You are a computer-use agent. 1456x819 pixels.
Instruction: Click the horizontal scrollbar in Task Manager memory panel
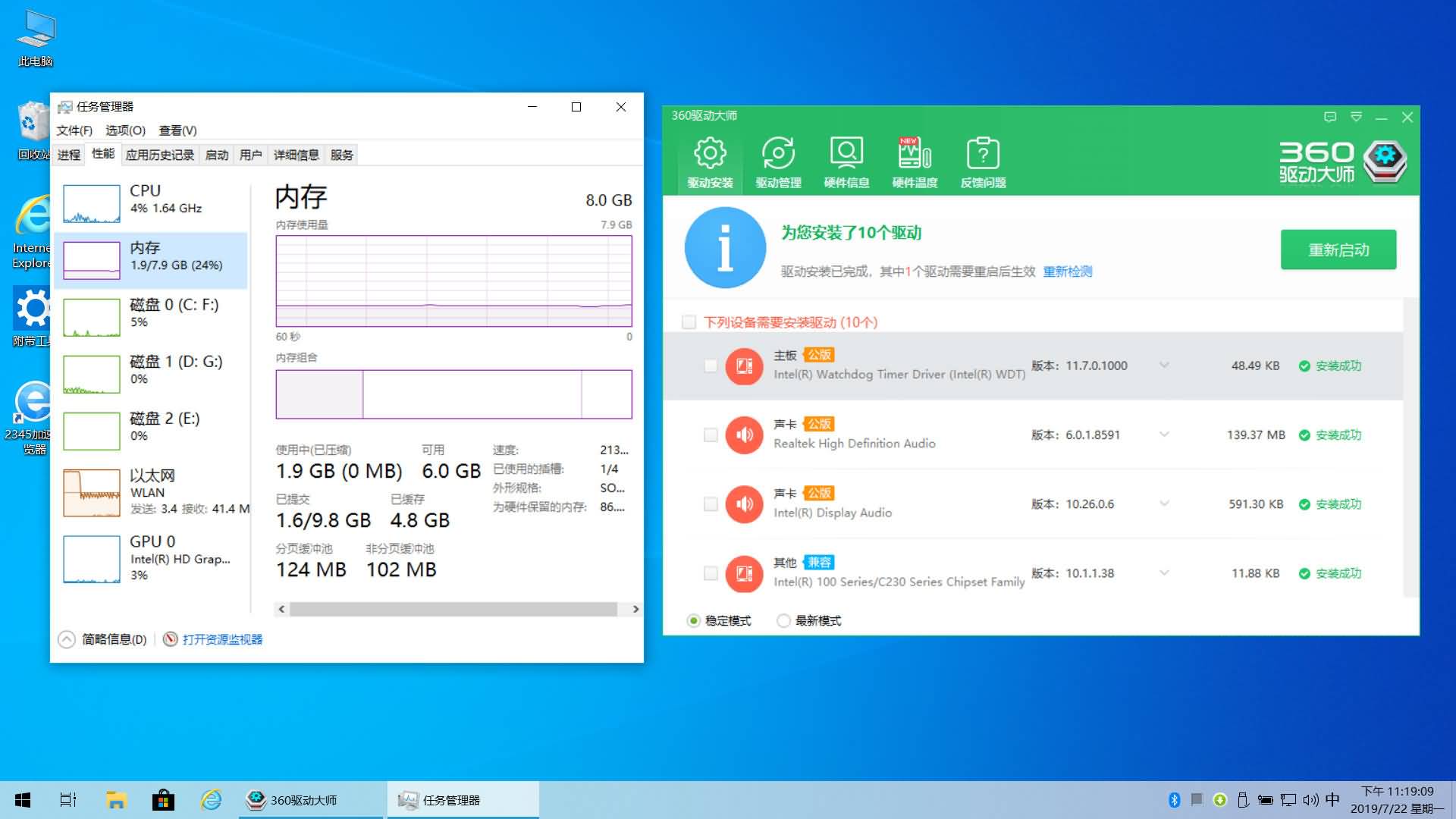pos(453,609)
